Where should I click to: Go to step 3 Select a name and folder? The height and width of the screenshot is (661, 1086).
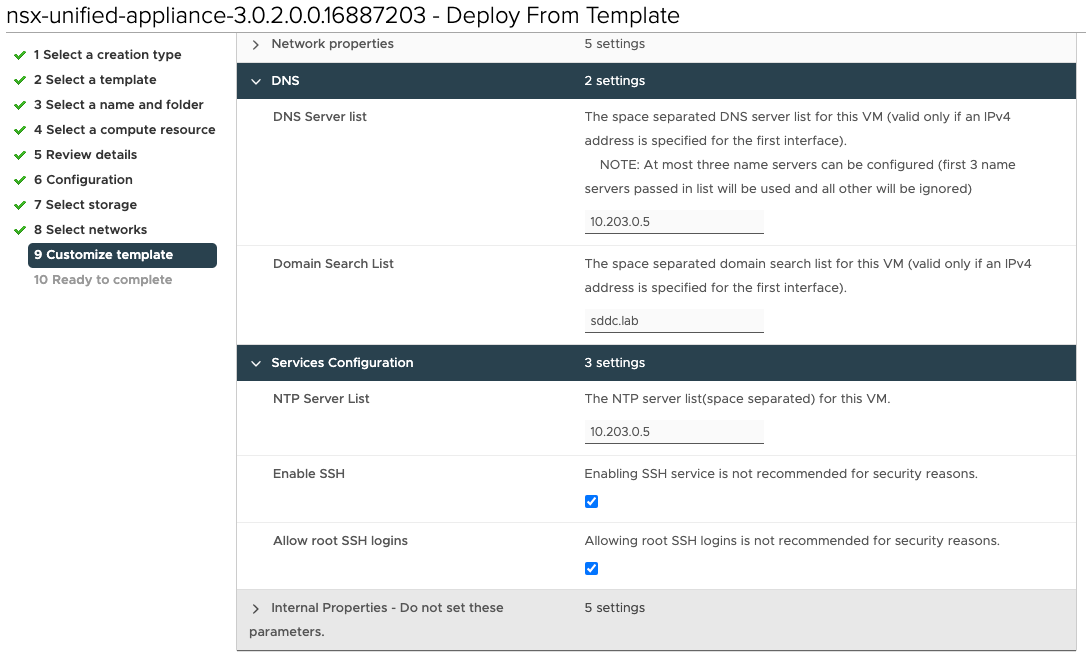[118, 105]
